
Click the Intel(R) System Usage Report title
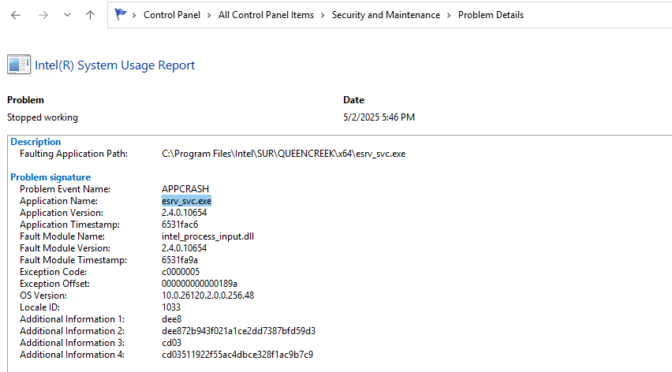click(115, 65)
